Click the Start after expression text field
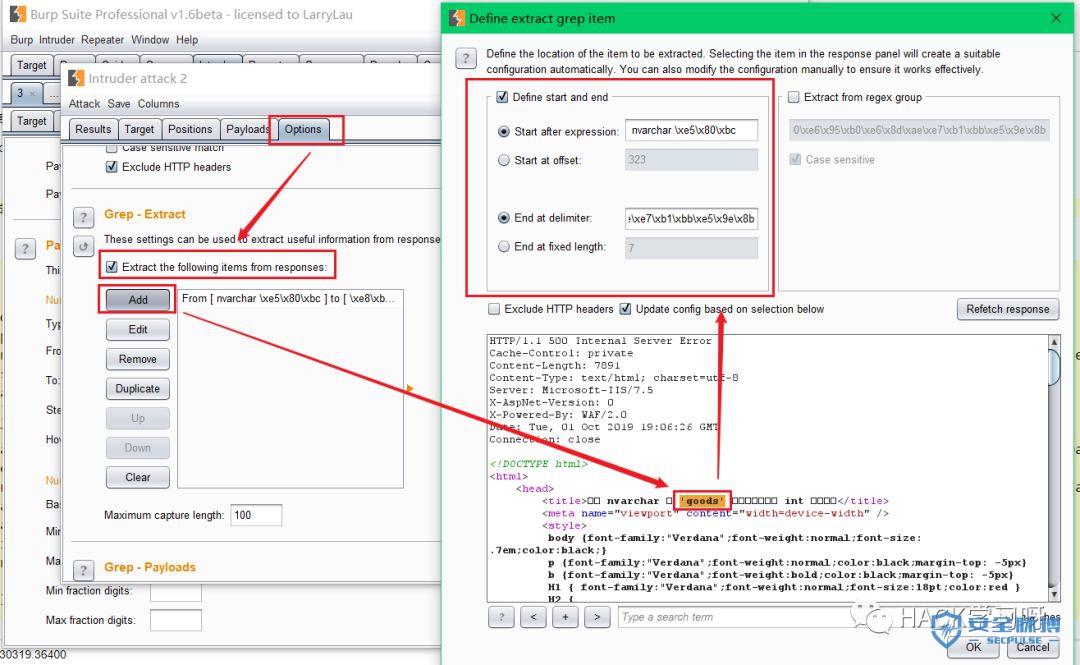This screenshot has width=1080, height=665. click(692, 130)
